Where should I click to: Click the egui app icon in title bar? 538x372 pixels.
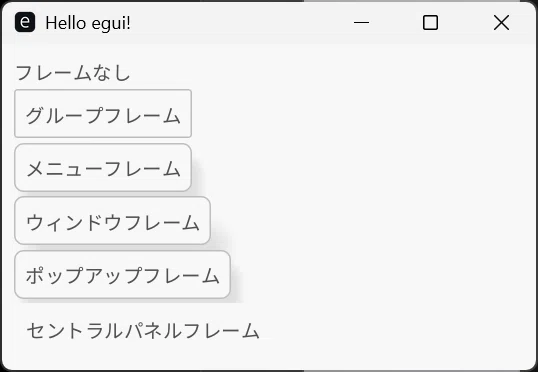pos(25,22)
